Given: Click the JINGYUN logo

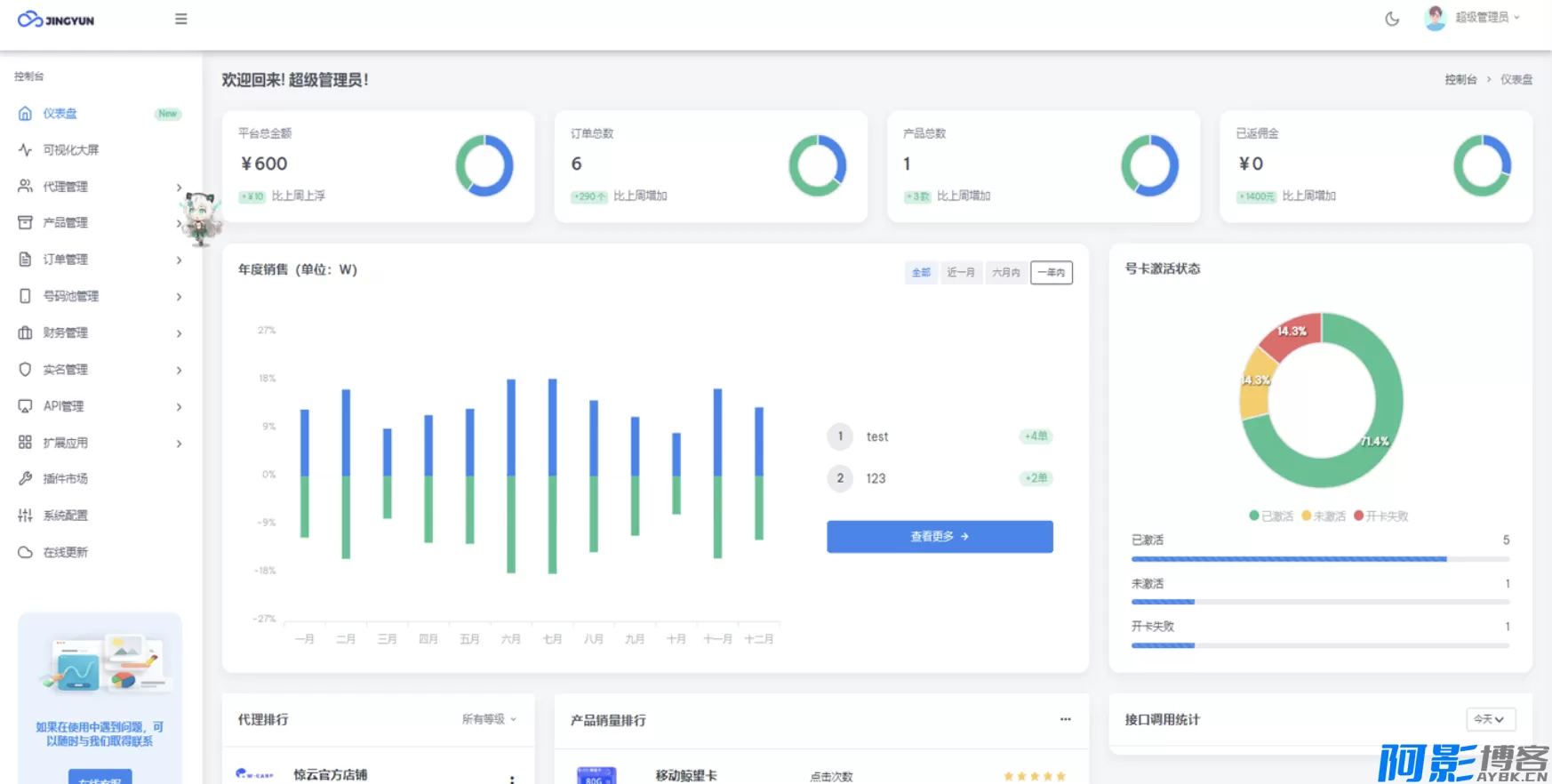Looking at the screenshot, I should click(56, 20).
